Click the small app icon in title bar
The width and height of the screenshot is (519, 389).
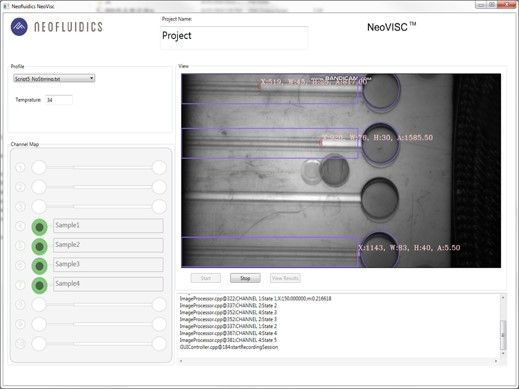[6, 6]
